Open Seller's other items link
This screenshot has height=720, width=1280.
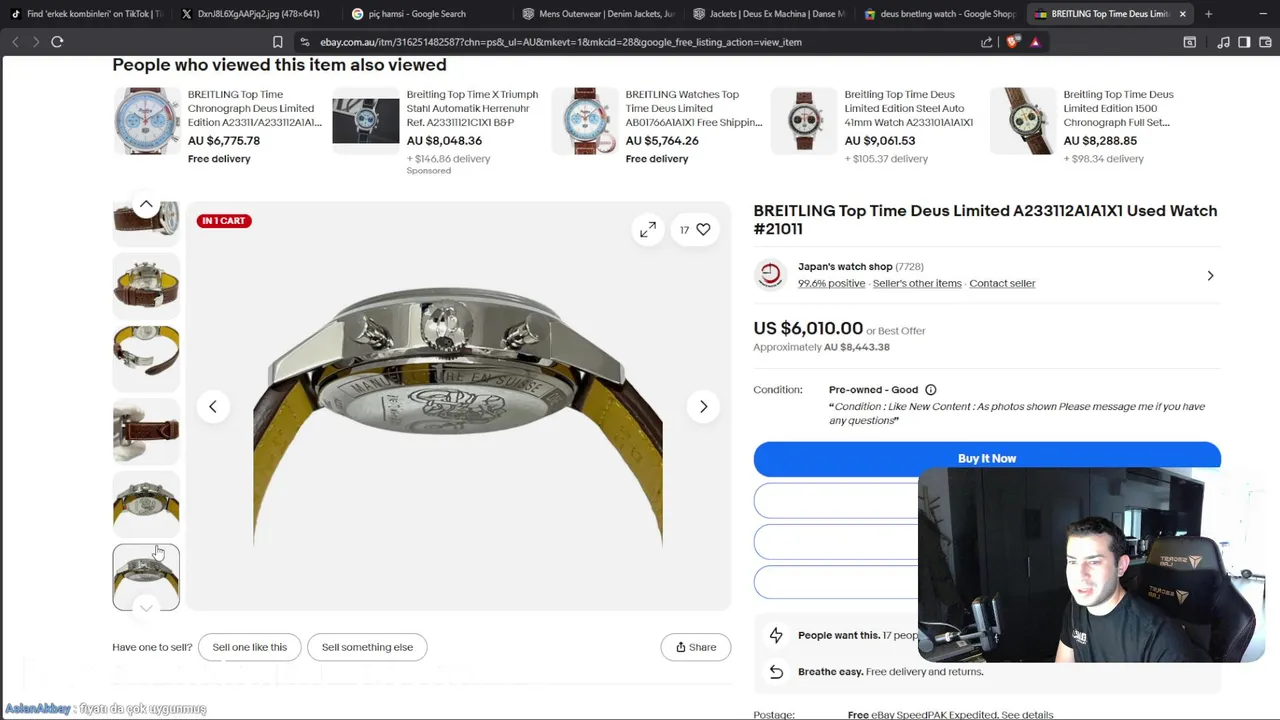[917, 284]
